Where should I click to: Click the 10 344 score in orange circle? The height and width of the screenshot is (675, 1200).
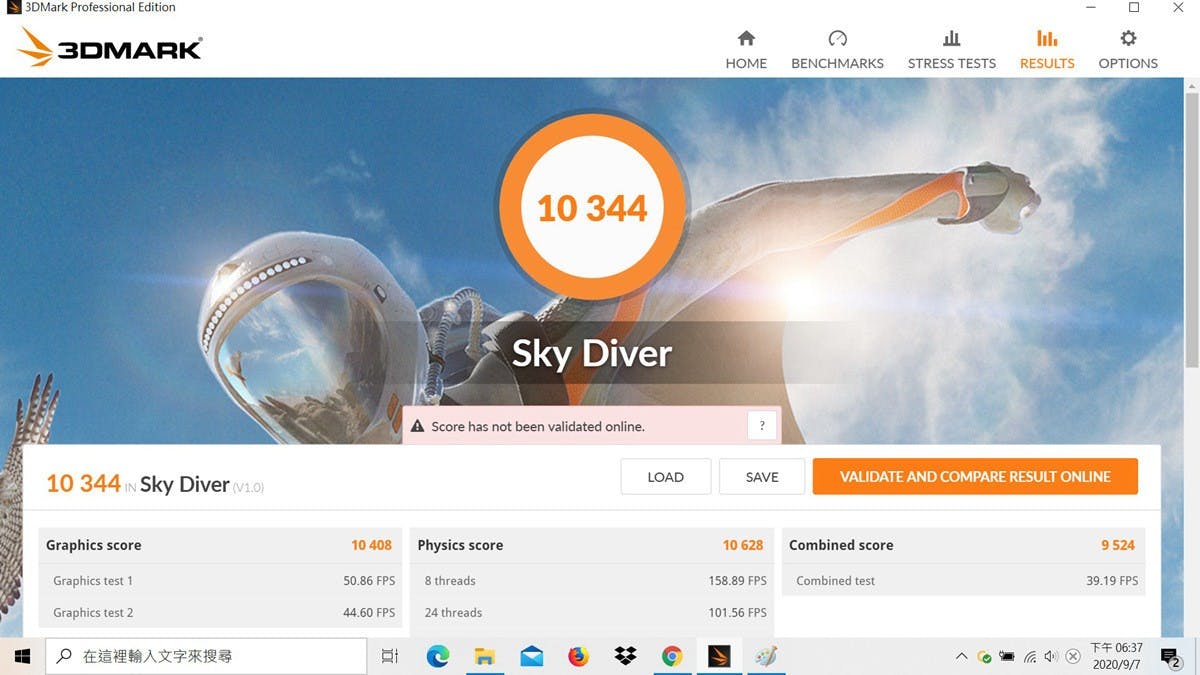coord(592,208)
